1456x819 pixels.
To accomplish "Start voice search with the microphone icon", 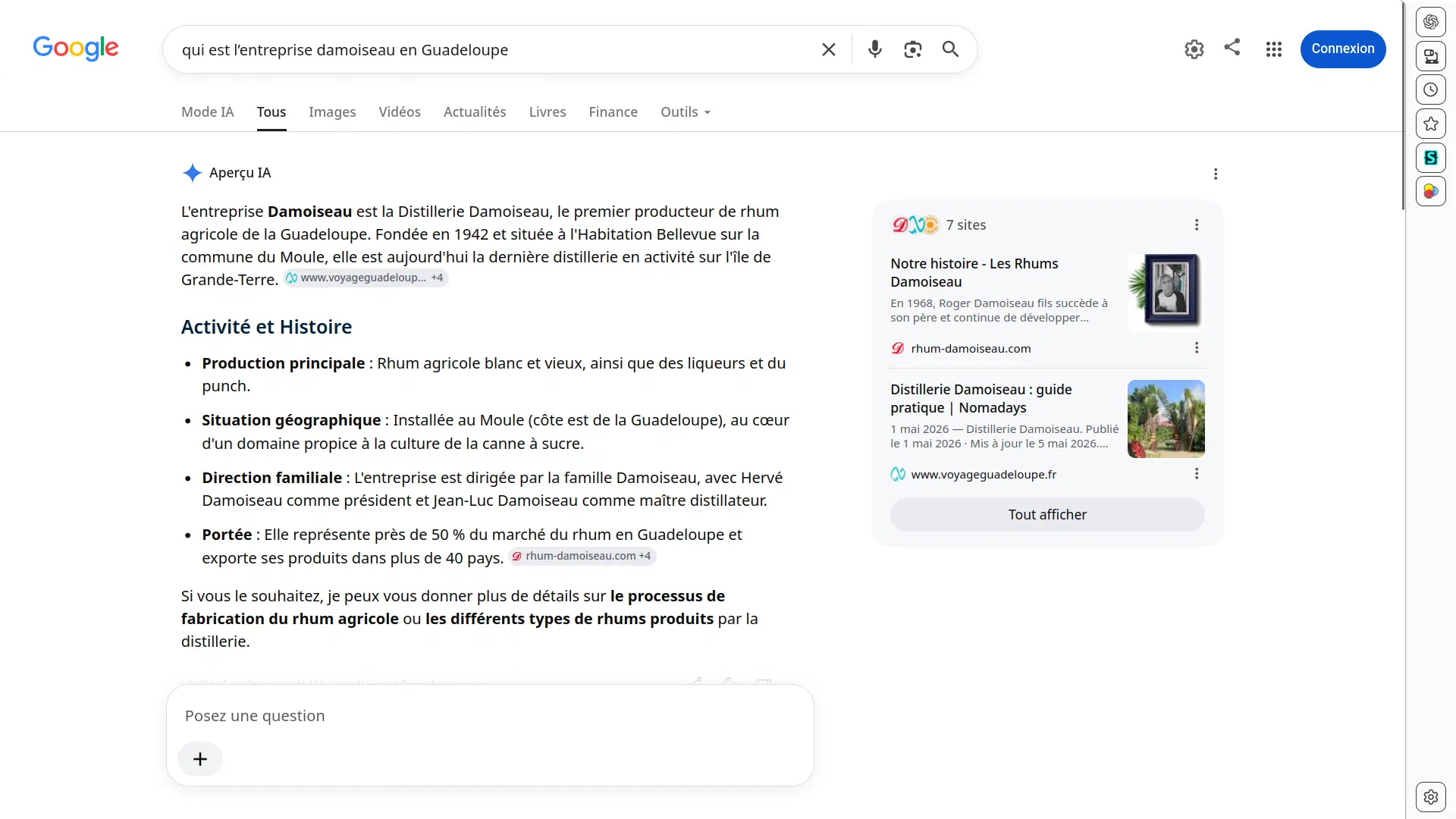I will click(874, 49).
